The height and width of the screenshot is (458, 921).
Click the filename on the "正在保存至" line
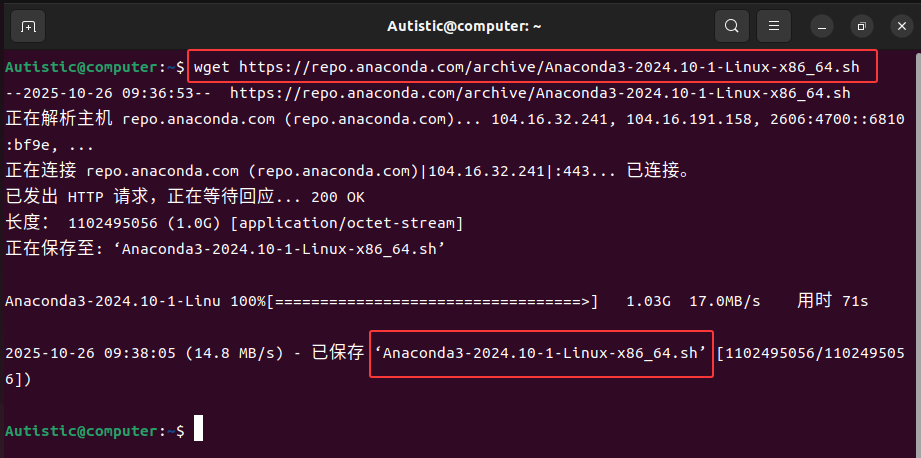tap(283, 249)
